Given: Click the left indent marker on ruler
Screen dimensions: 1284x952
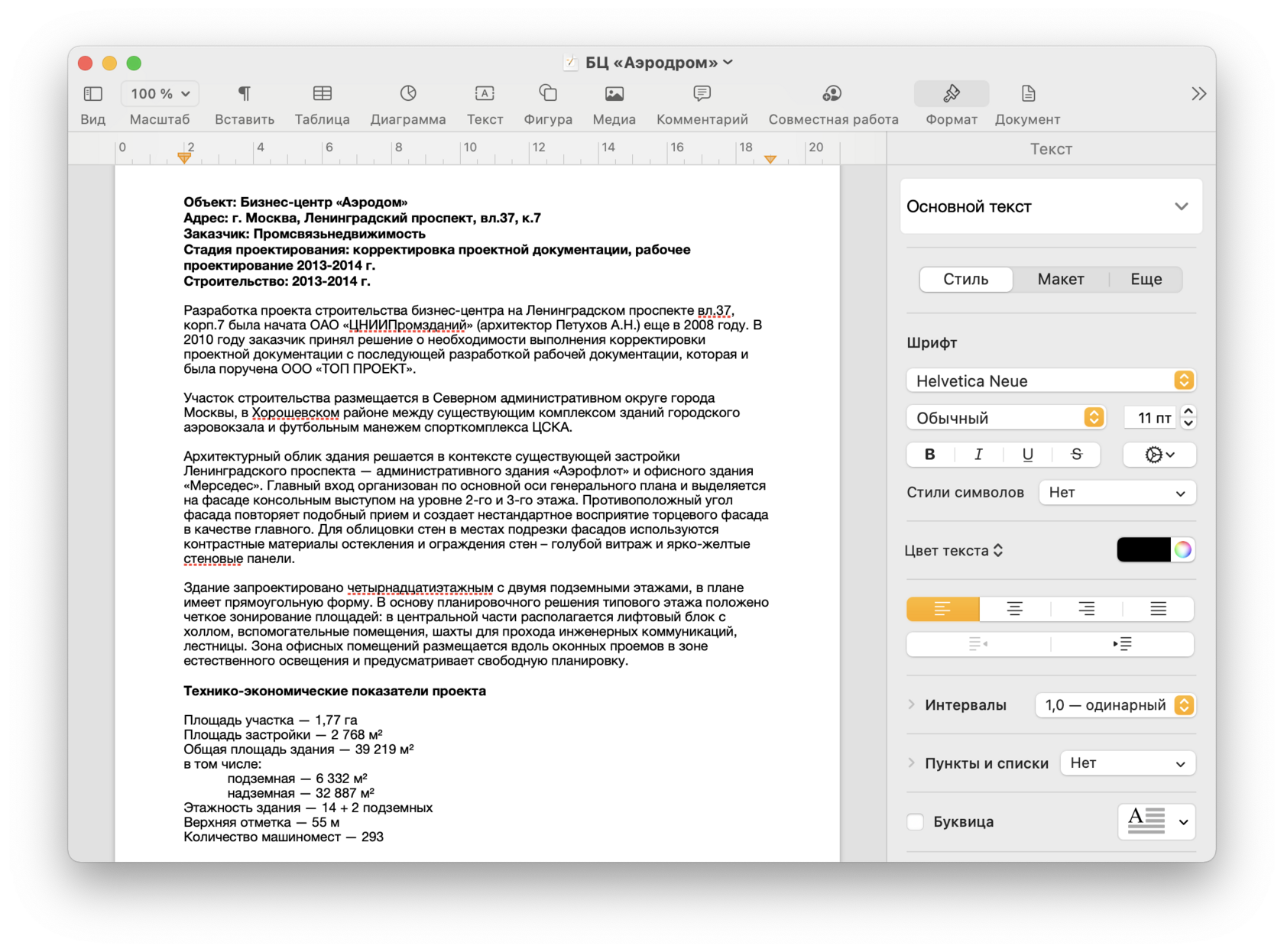Looking at the screenshot, I should 184,157.
